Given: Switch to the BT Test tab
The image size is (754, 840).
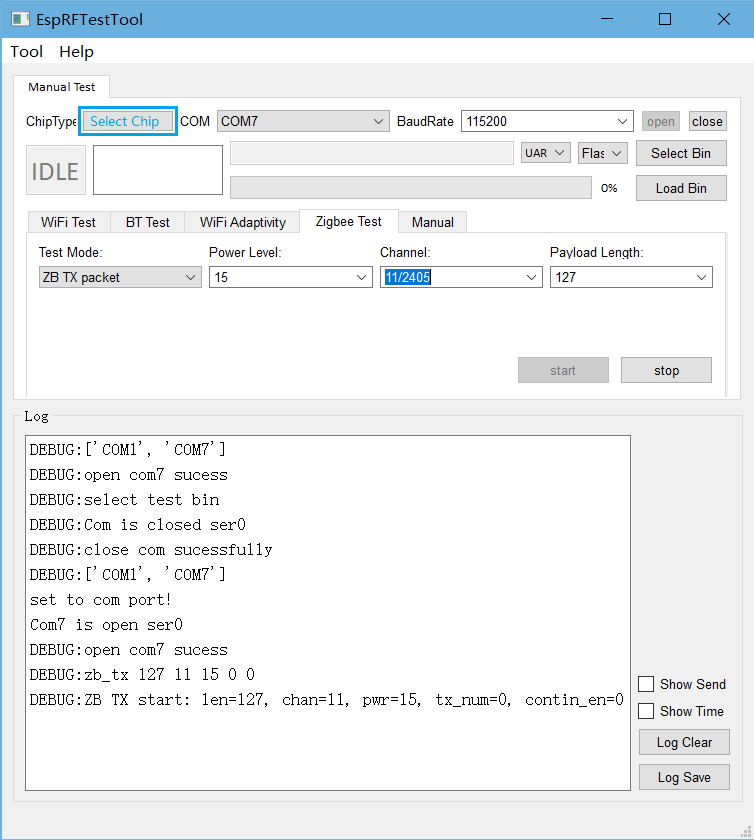Looking at the screenshot, I should pos(147,222).
